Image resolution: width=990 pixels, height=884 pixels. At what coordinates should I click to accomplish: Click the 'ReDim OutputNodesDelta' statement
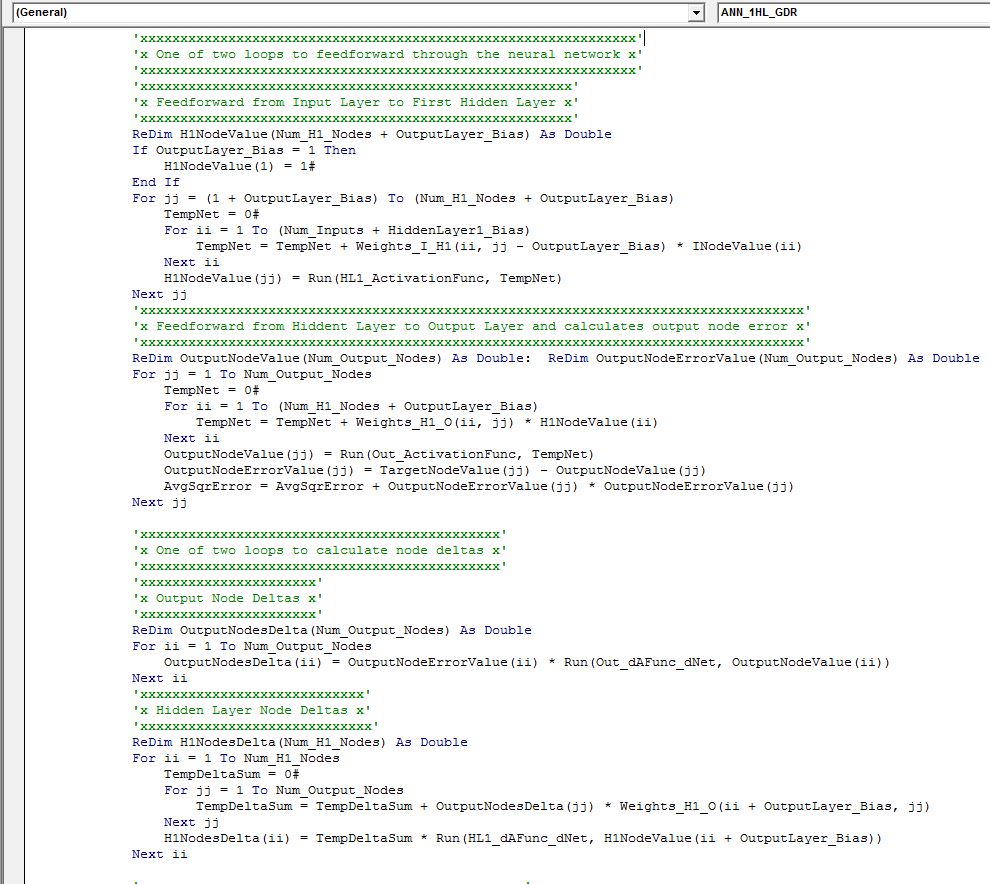(x=331, y=630)
